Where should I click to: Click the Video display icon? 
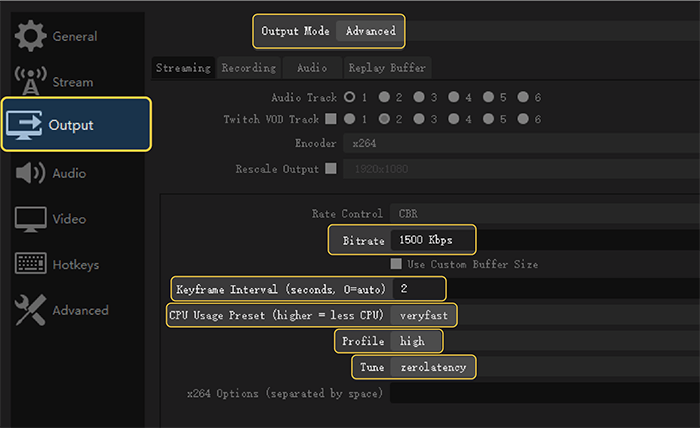click(30, 219)
